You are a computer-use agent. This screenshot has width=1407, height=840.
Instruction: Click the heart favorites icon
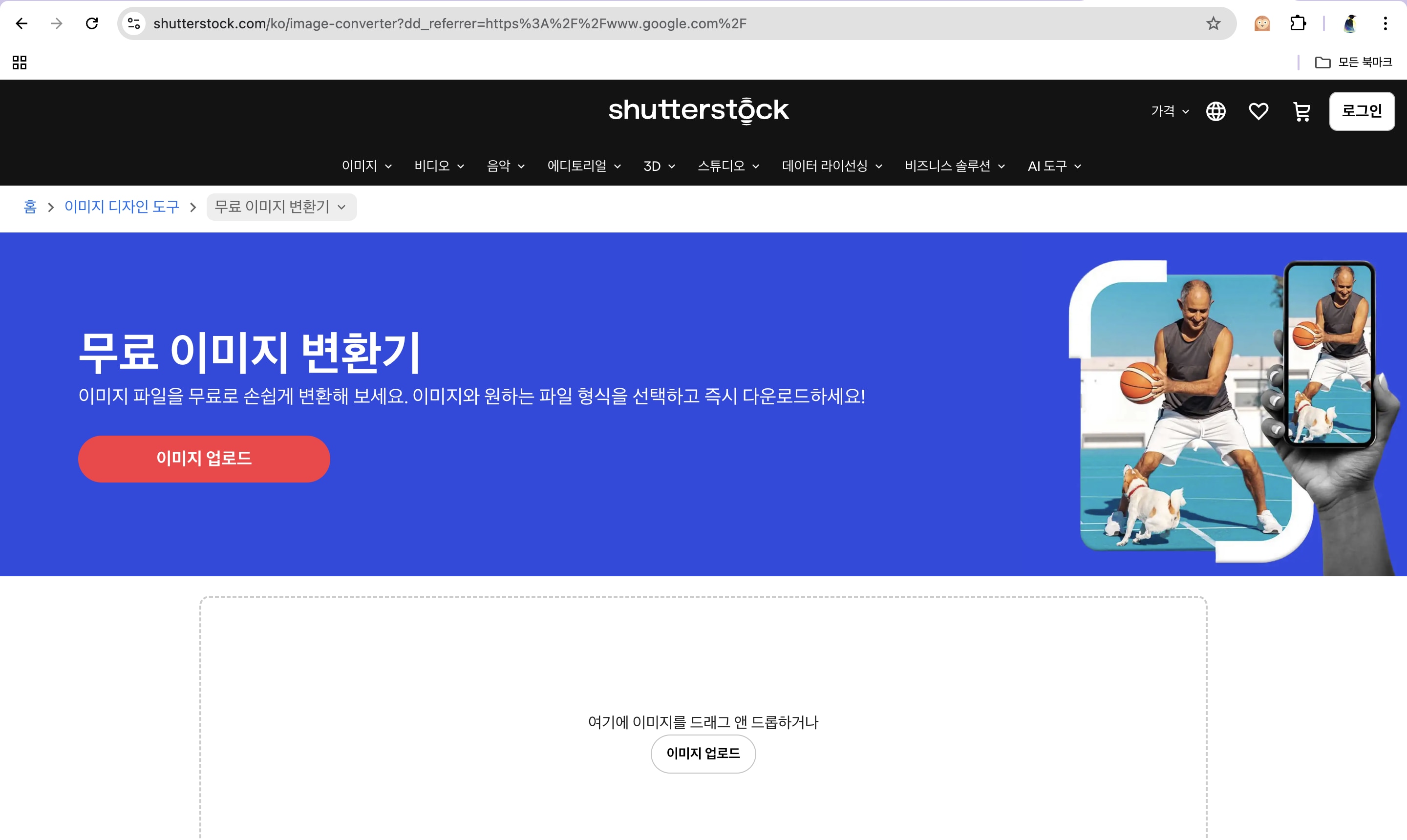(1258, 111)
